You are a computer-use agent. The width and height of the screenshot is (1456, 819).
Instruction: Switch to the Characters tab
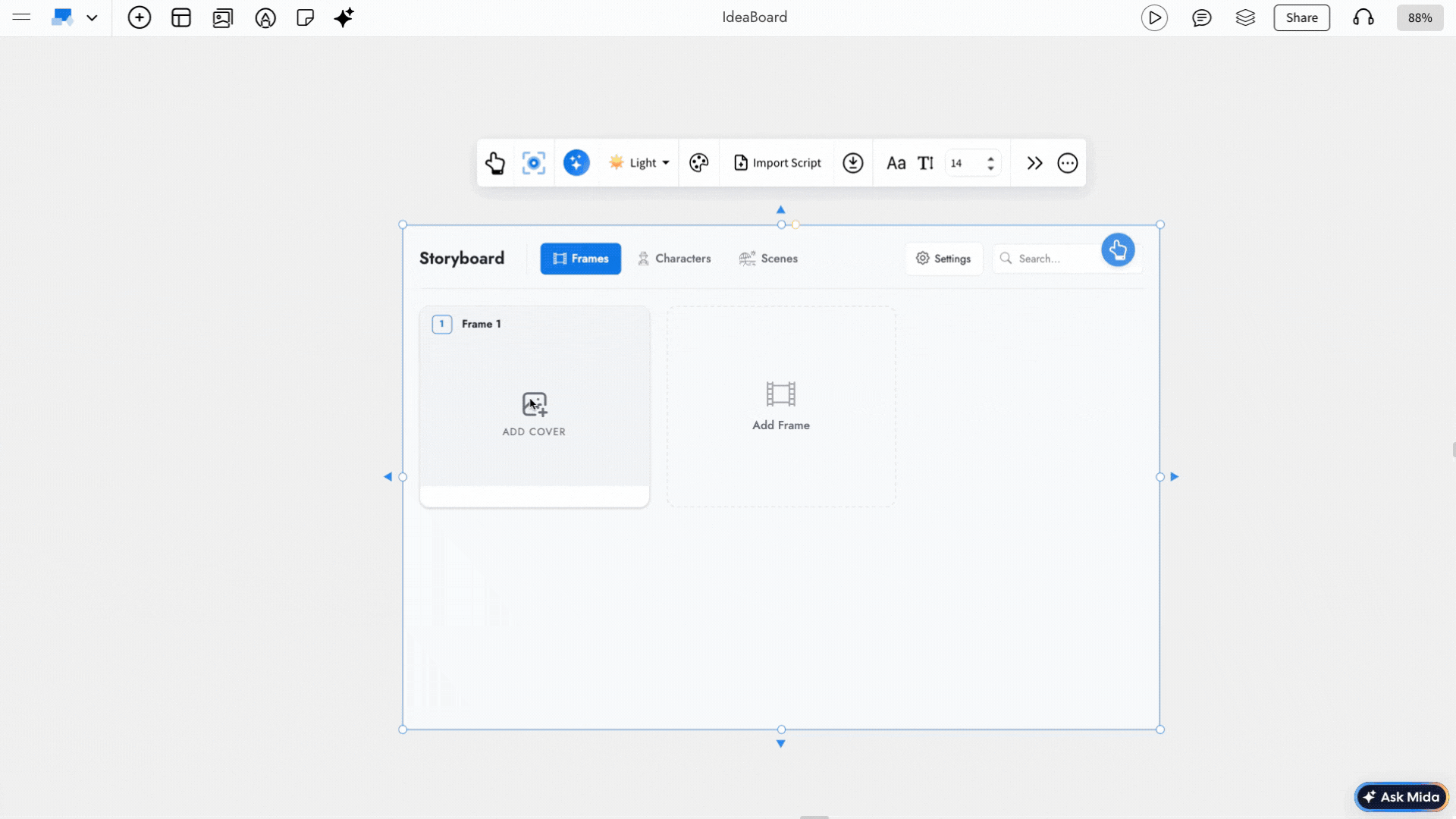(674, 259)
